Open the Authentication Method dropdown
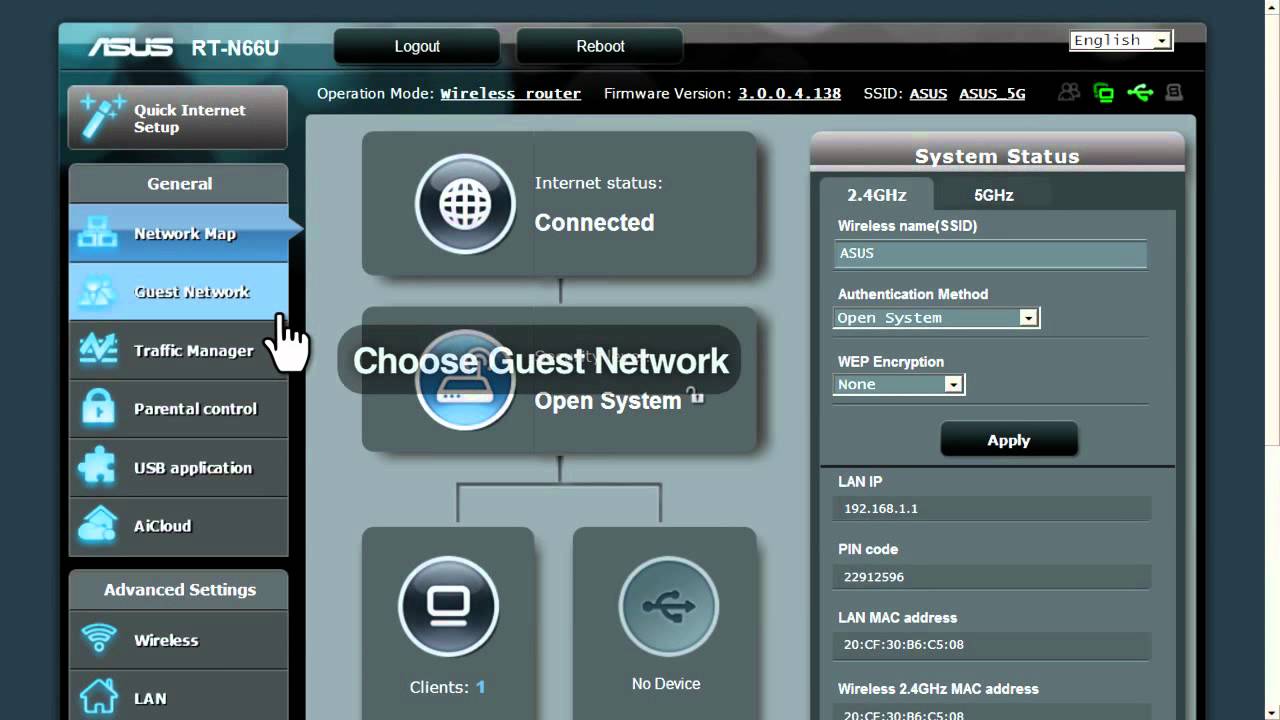This screenshot has height=720, width=1280. (x=936, y=318)
